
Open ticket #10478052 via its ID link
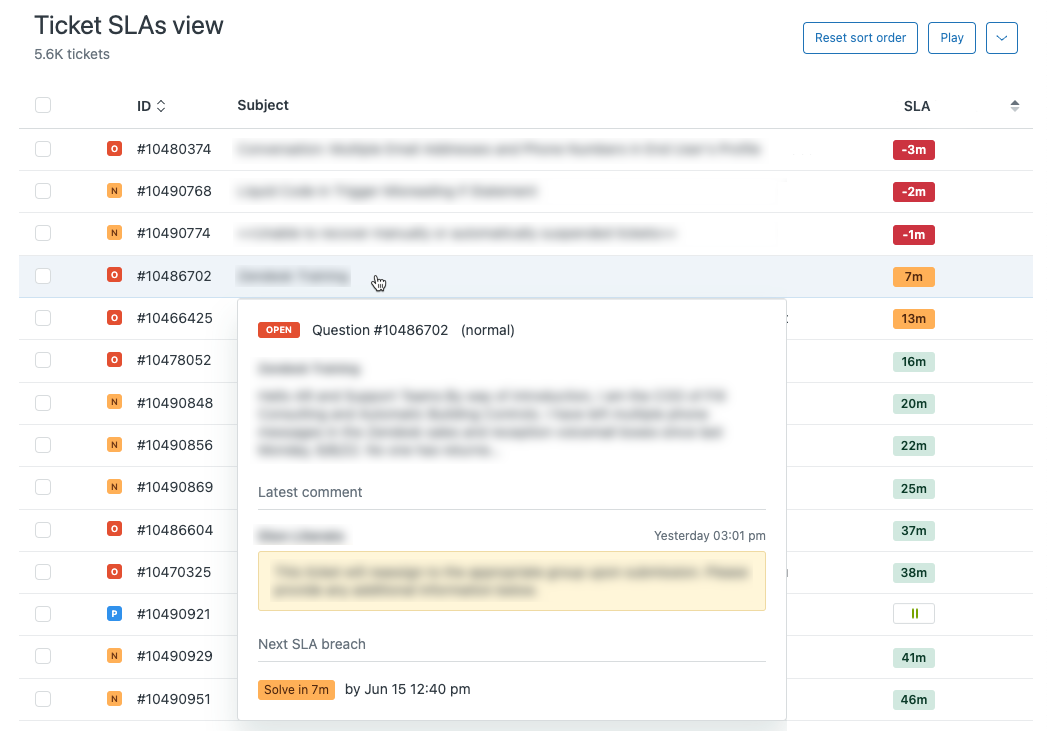(x=176, y=360)
